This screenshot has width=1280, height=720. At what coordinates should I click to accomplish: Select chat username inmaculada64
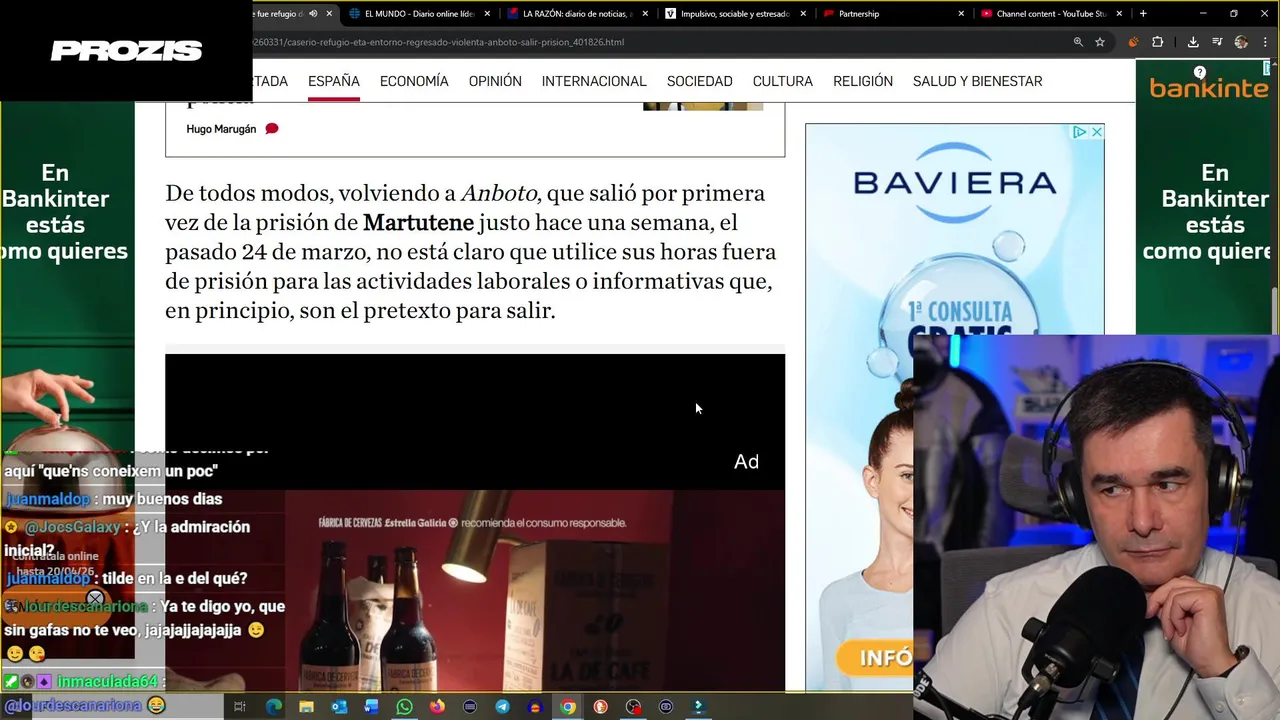pyautogui.click(x=107, y=682)
